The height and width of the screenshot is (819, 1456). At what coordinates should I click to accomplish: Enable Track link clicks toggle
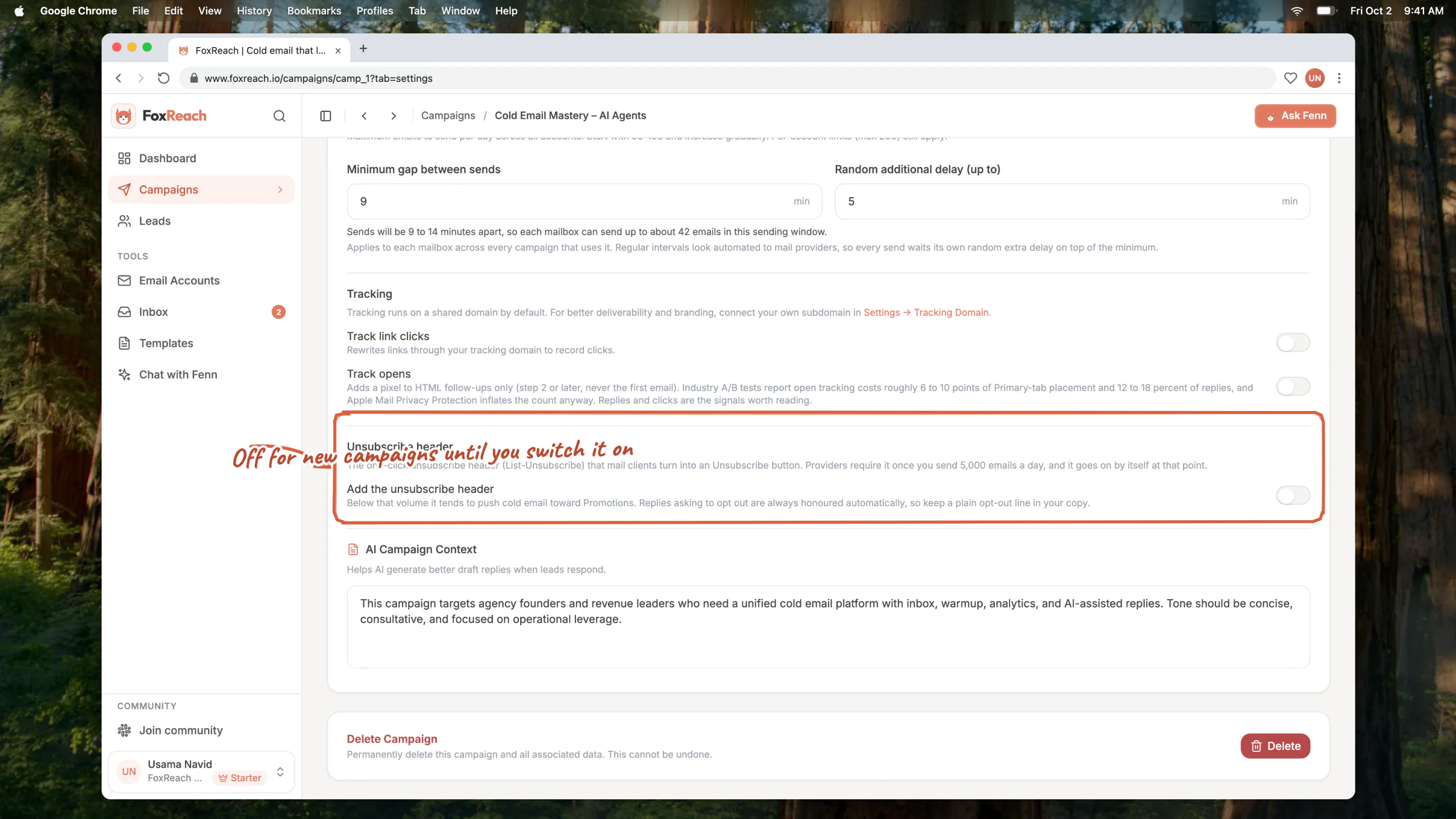pos(1293,343)
